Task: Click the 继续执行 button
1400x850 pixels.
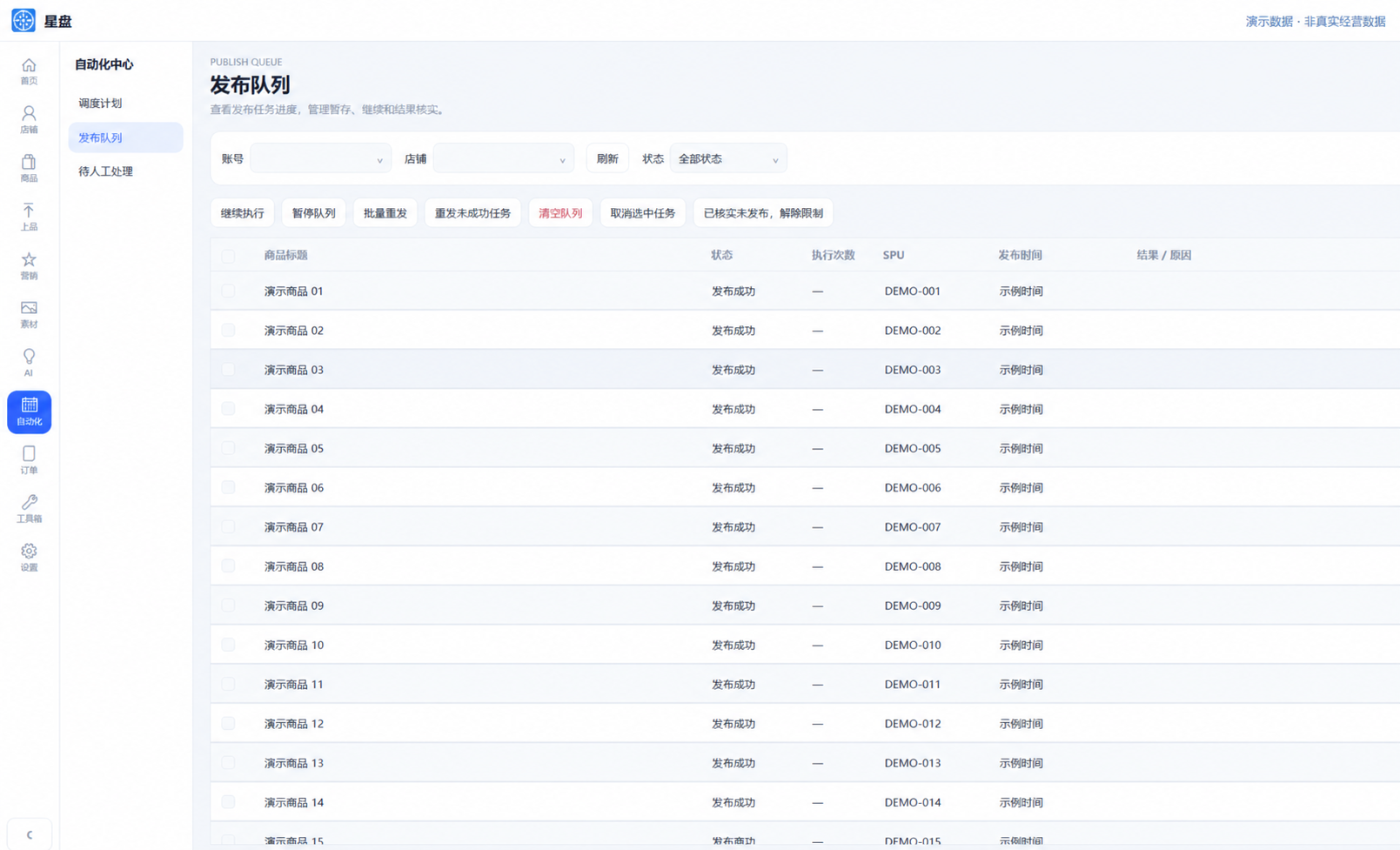Action: pos(243,213)
